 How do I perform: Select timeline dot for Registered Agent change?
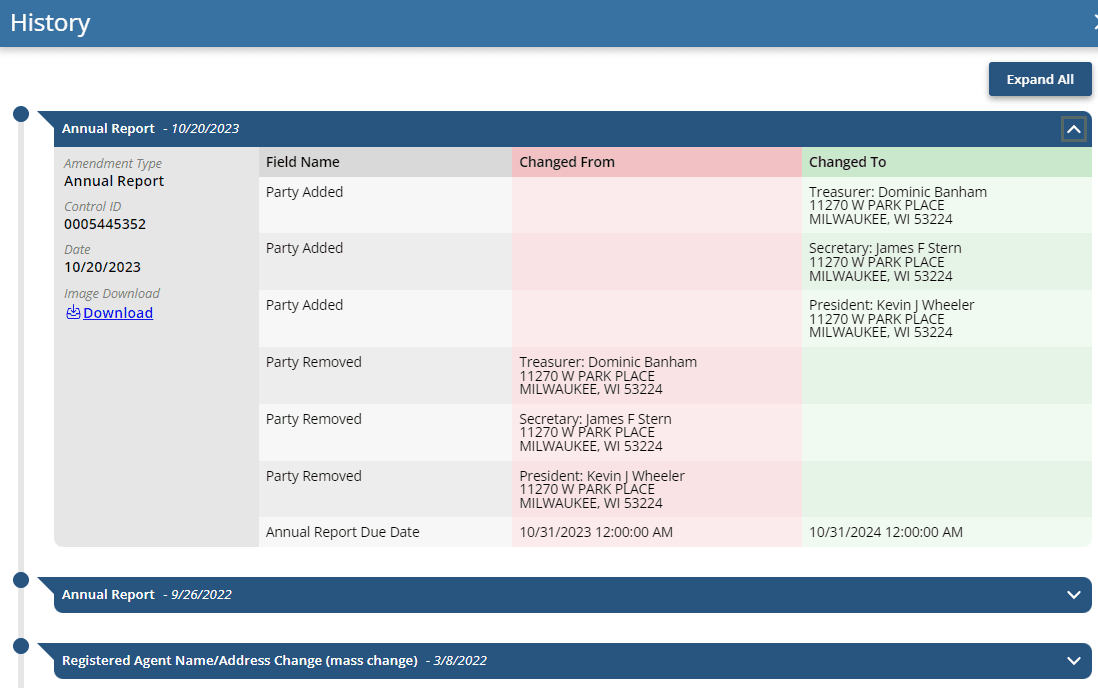coord(21,646)
